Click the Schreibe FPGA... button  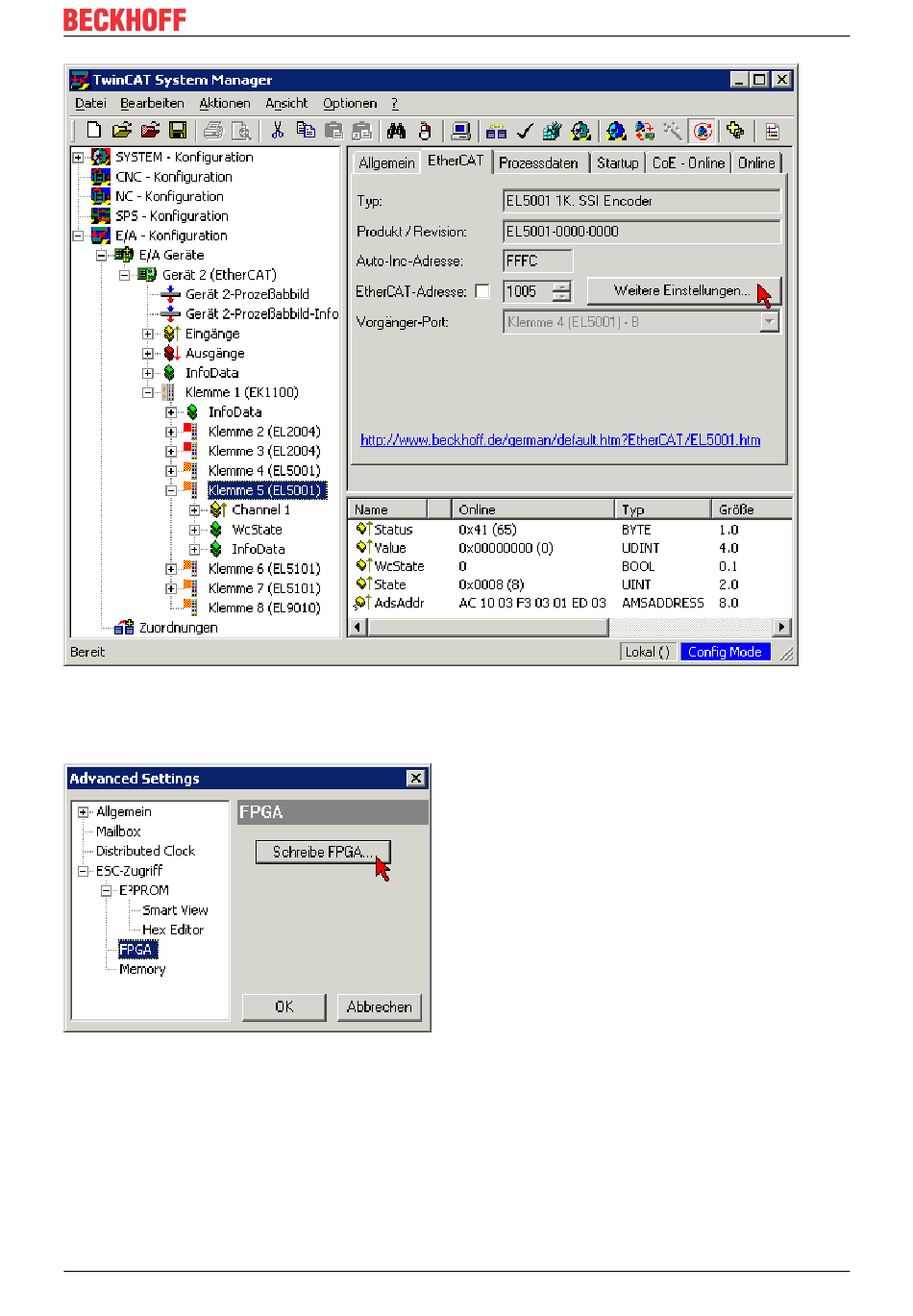[x=323, y=853]
